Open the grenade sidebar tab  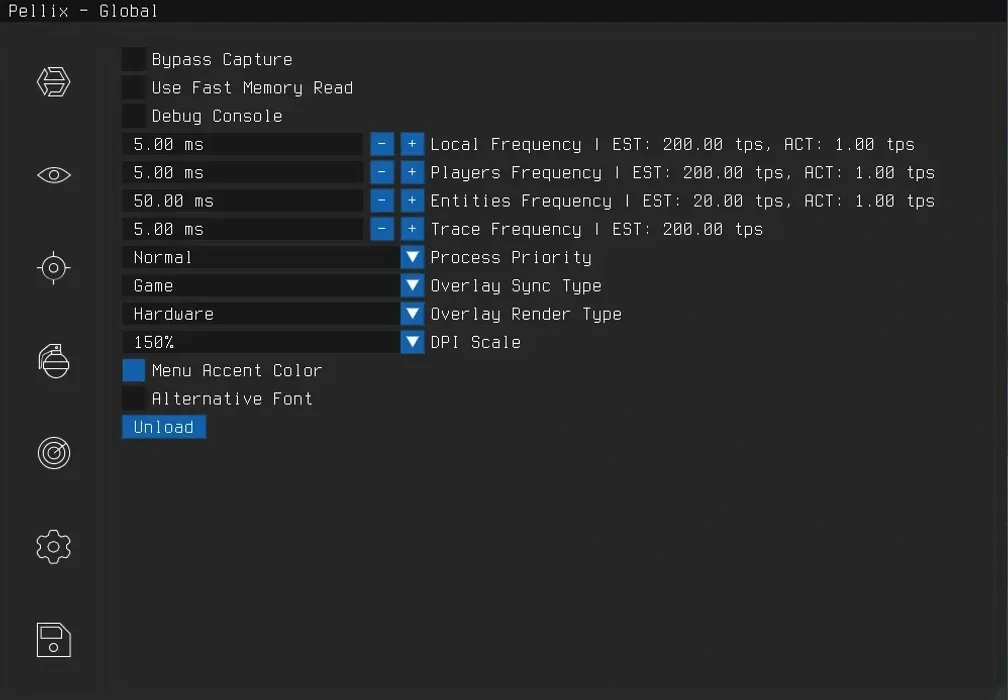(53, 361)
